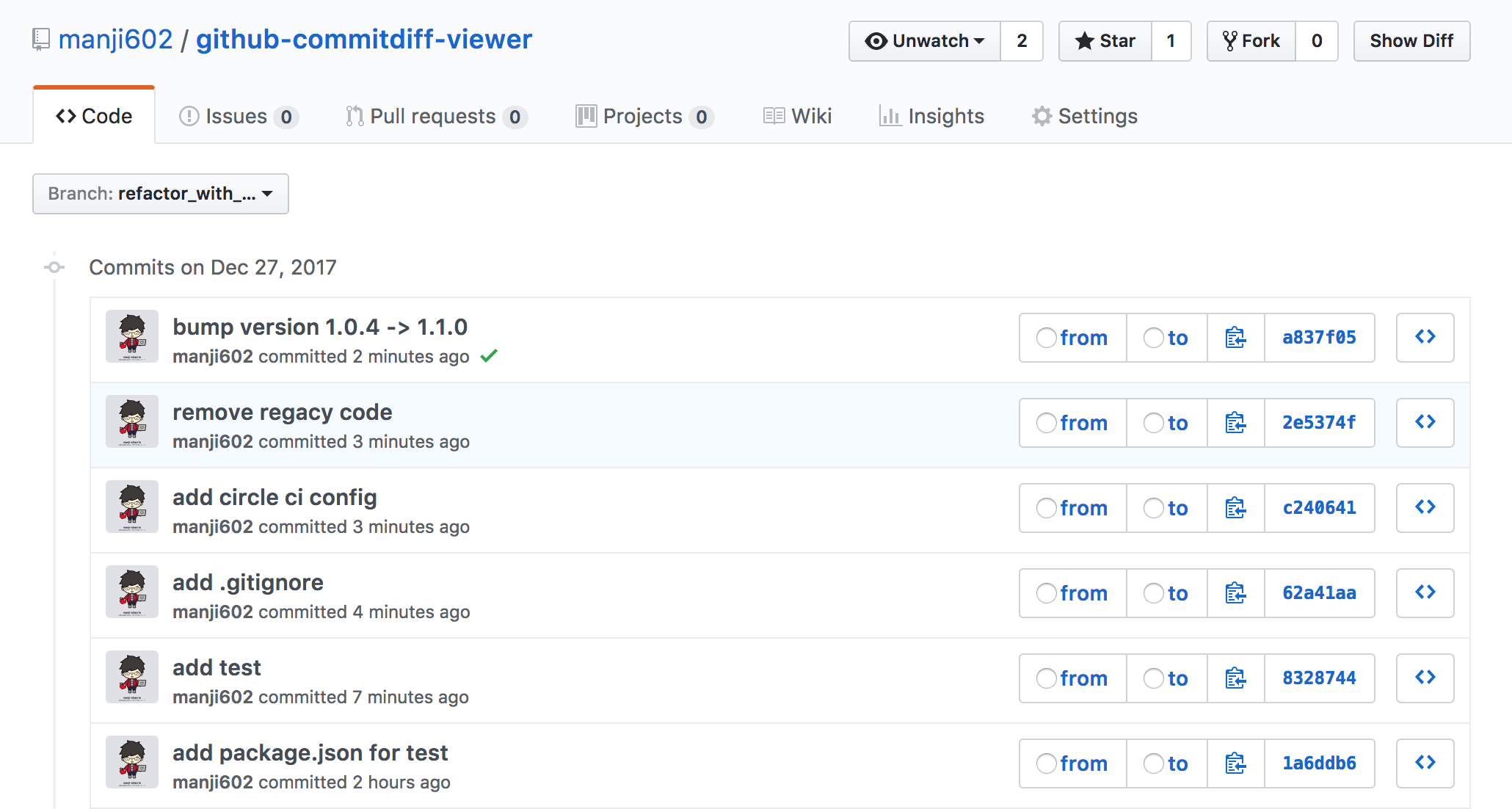The height and width of the screenshot is (809, 1512).
Task: Click avatar beside add .gitignore commit
Action: pos(132,592)
